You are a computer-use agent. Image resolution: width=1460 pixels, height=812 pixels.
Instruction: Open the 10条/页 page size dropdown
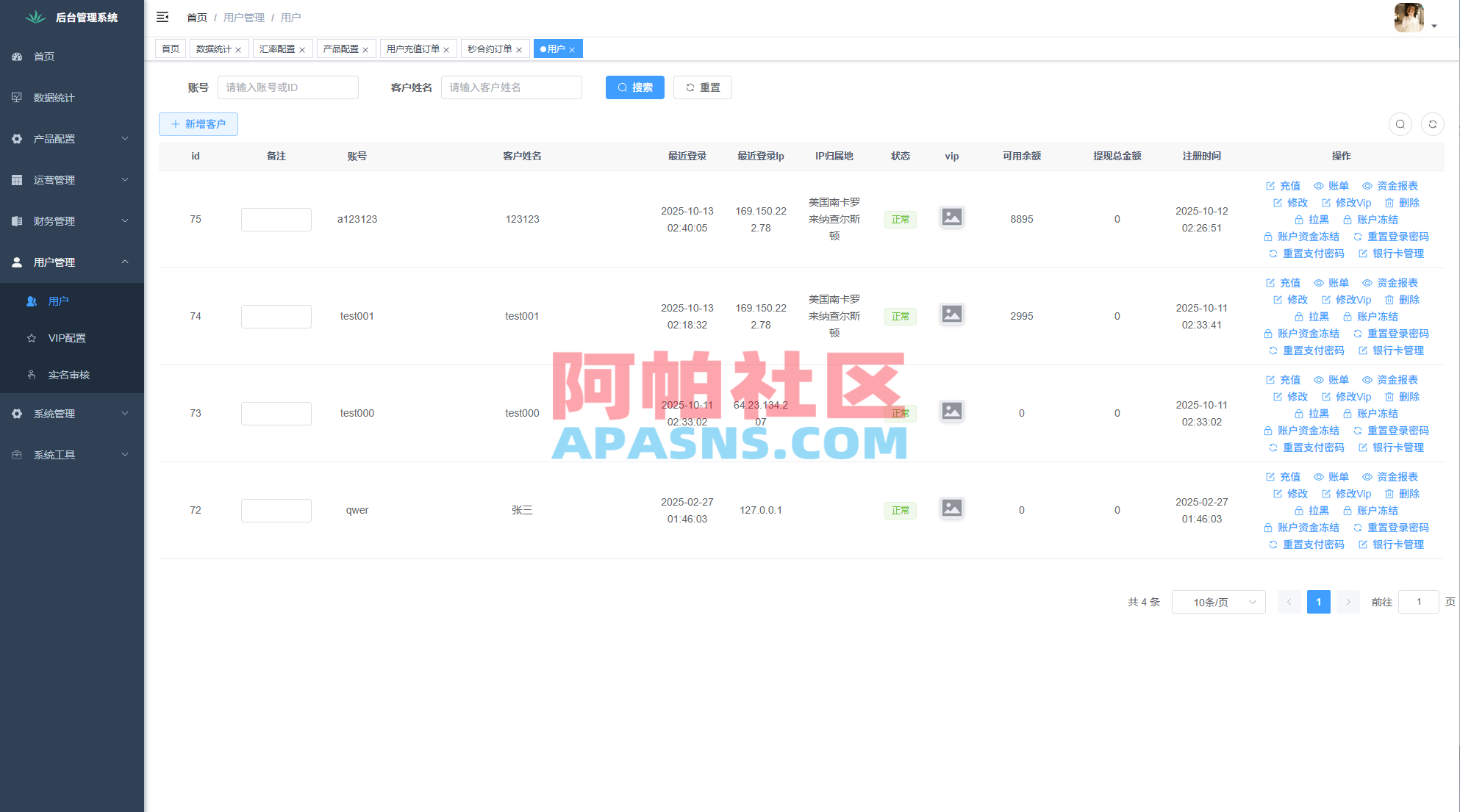point(1218,601)
